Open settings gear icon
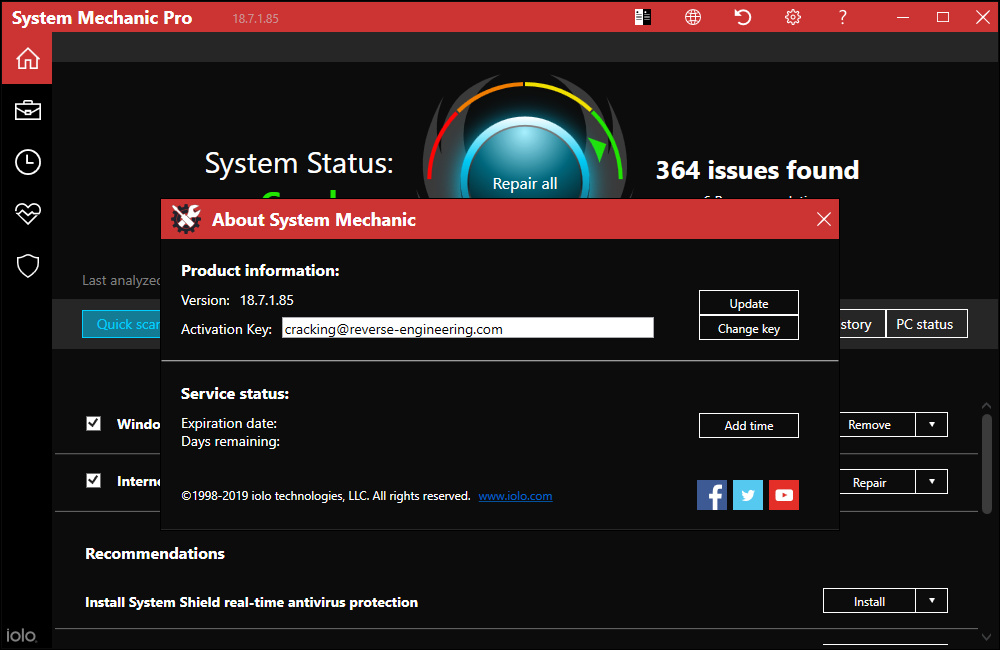1000x650 pixels. [x=793, y=17]
